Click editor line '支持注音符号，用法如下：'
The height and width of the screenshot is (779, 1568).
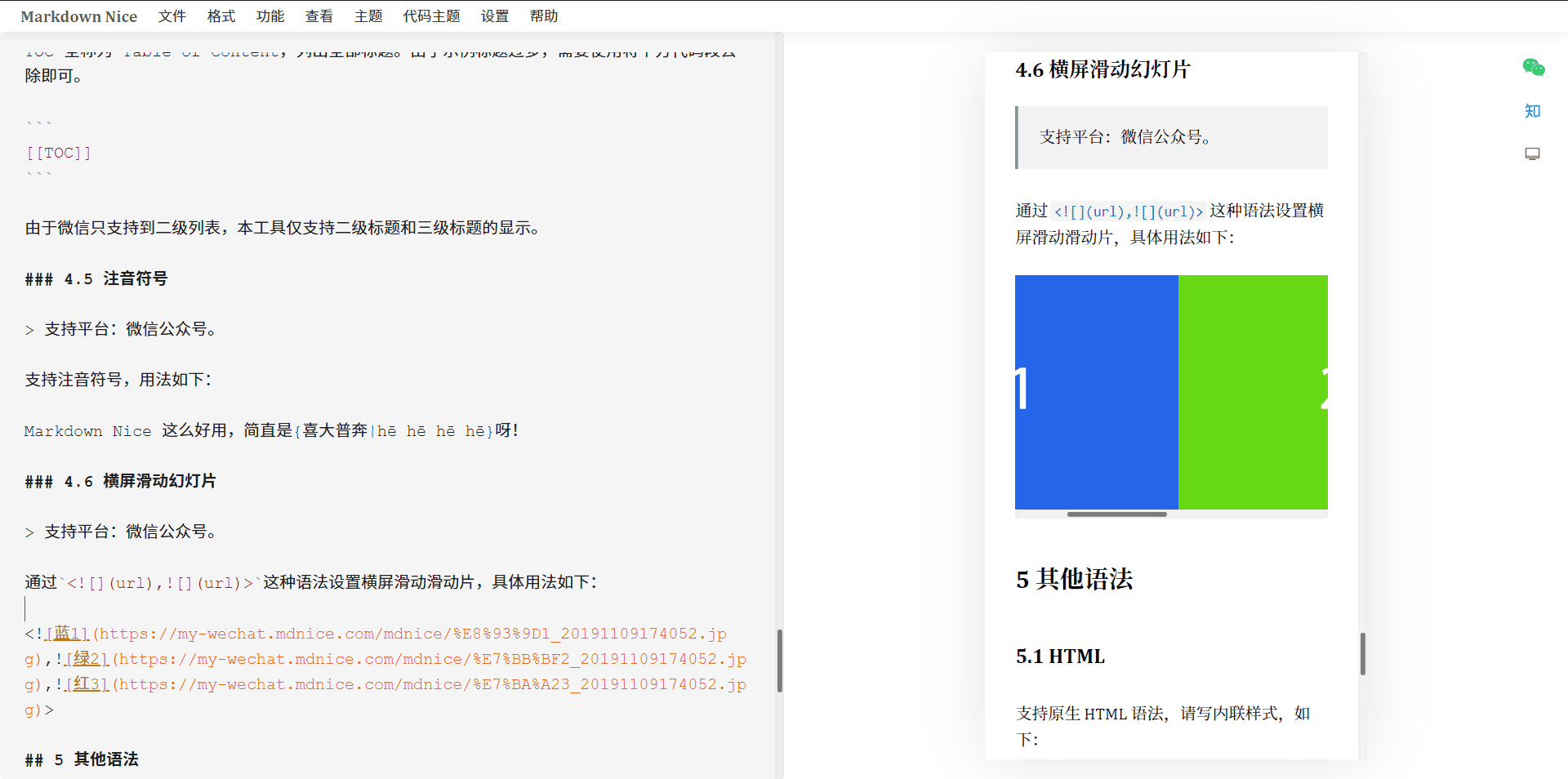click(x=118, y=380)
